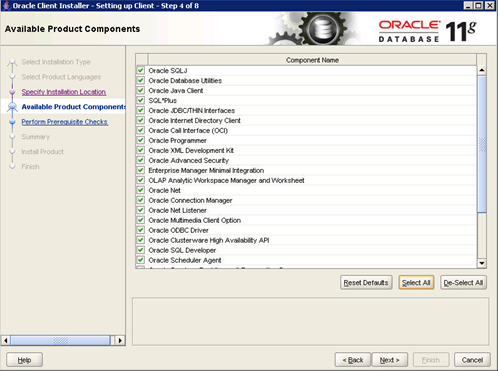Proceed with the Next button
The height and width of the screenshot is (371, 498).
click(389, 360)
